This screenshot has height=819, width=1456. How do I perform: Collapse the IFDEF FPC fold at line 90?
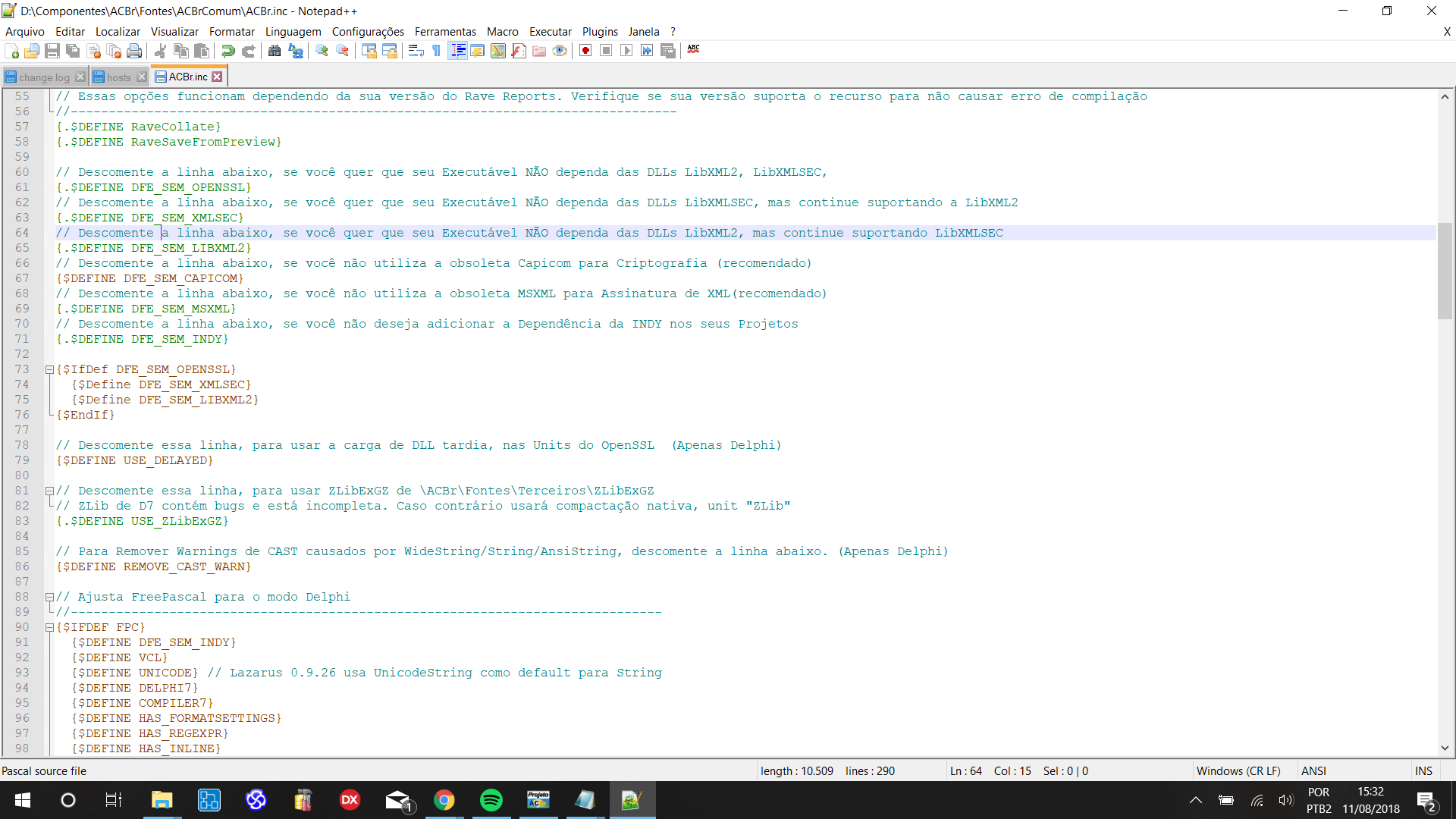click(49, 628)
